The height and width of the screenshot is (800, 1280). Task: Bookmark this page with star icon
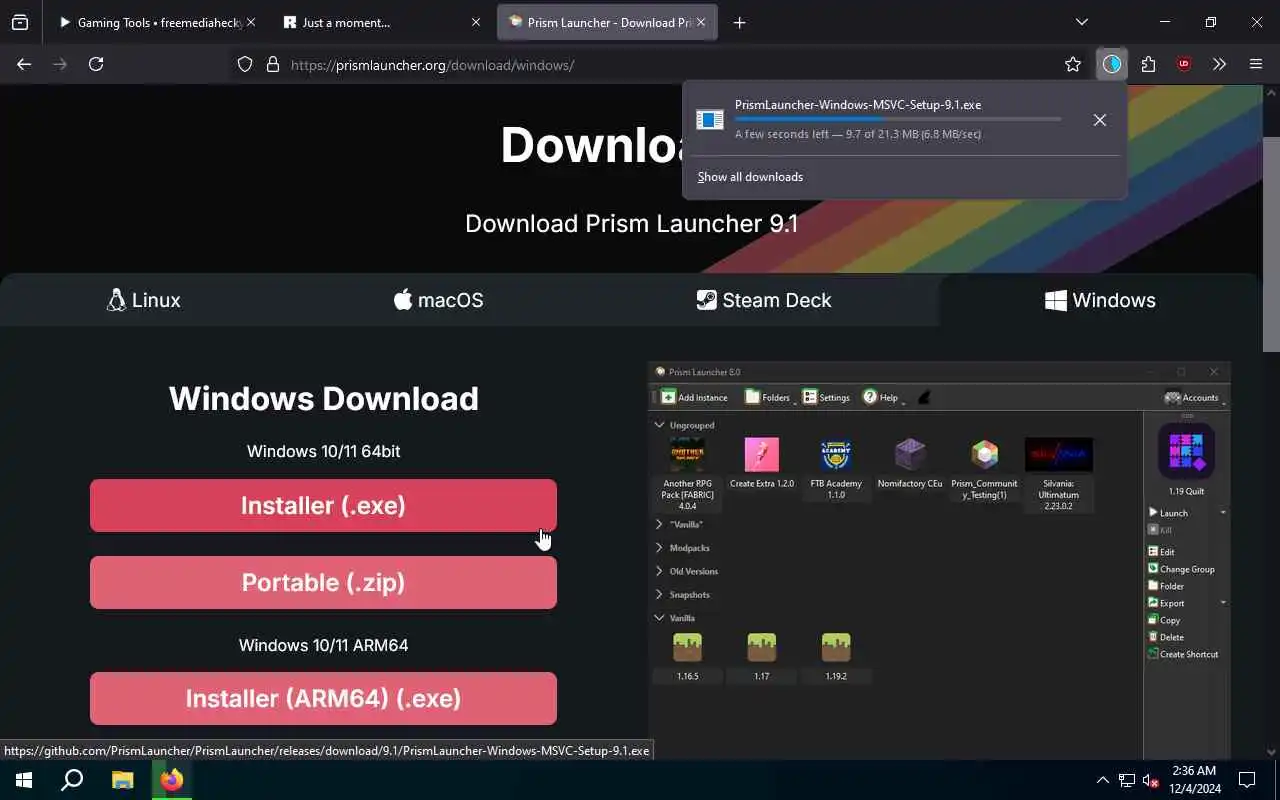click(1073, 64)
